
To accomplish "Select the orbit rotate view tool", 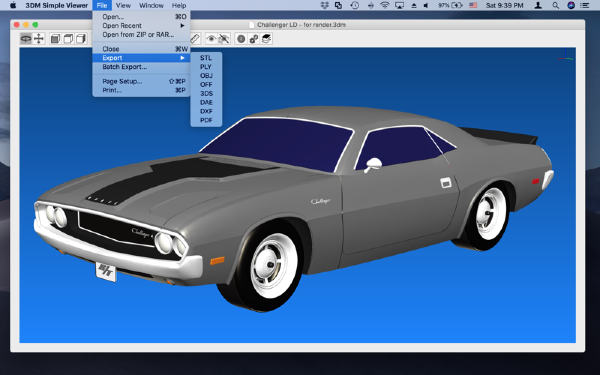I will coord(26,39).
